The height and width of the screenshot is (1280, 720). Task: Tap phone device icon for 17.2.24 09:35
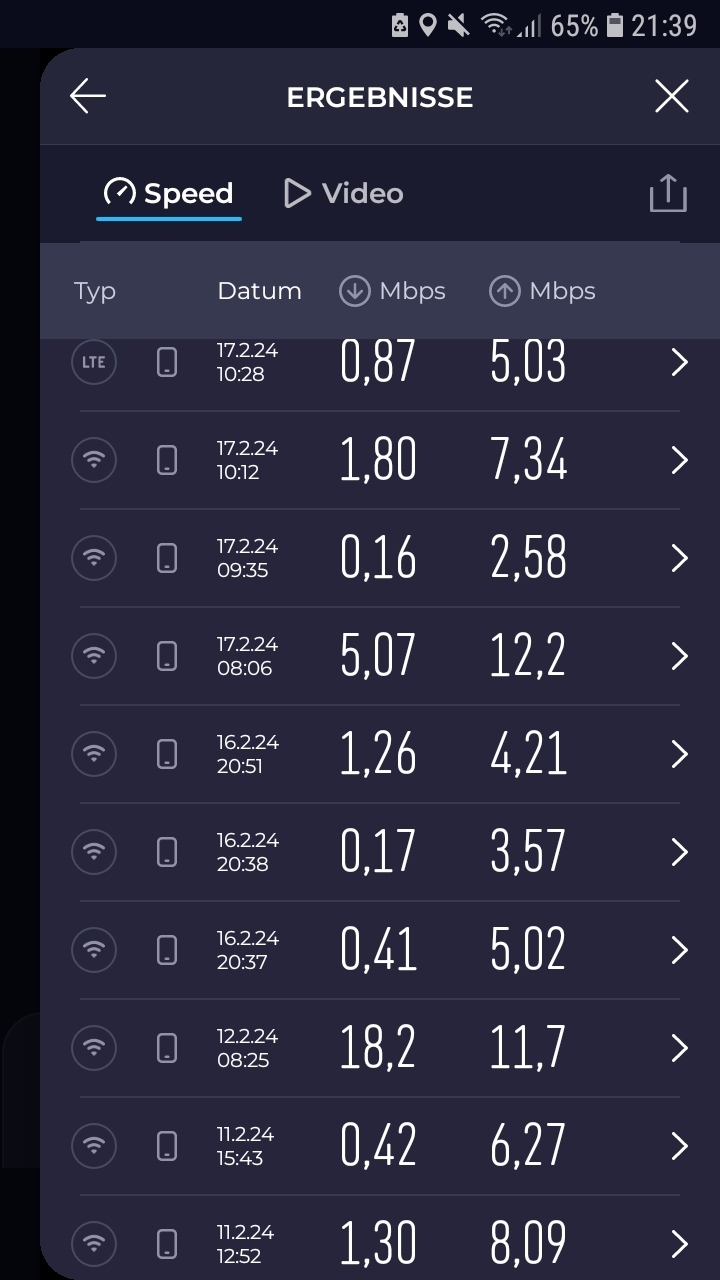point(167,558)
